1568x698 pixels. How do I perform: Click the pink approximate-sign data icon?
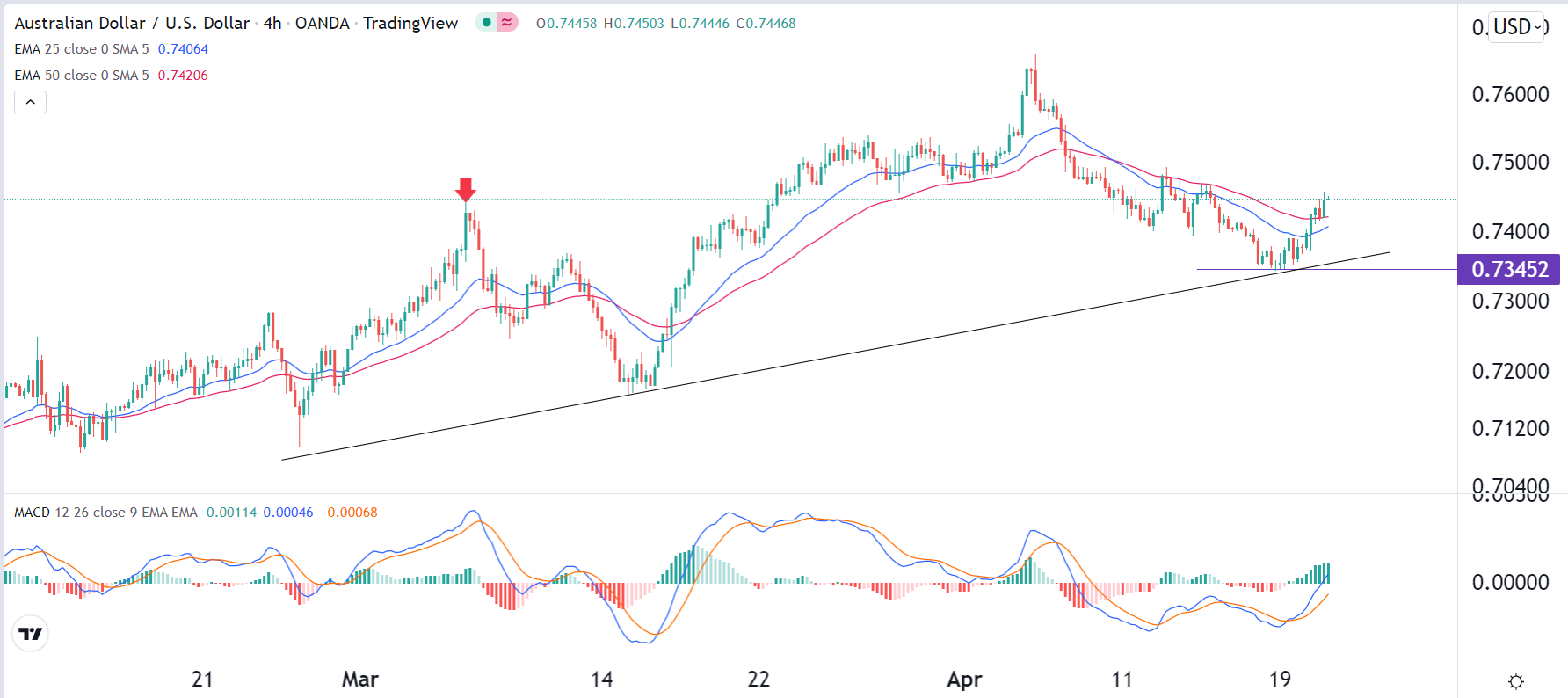tap(506, 23)
